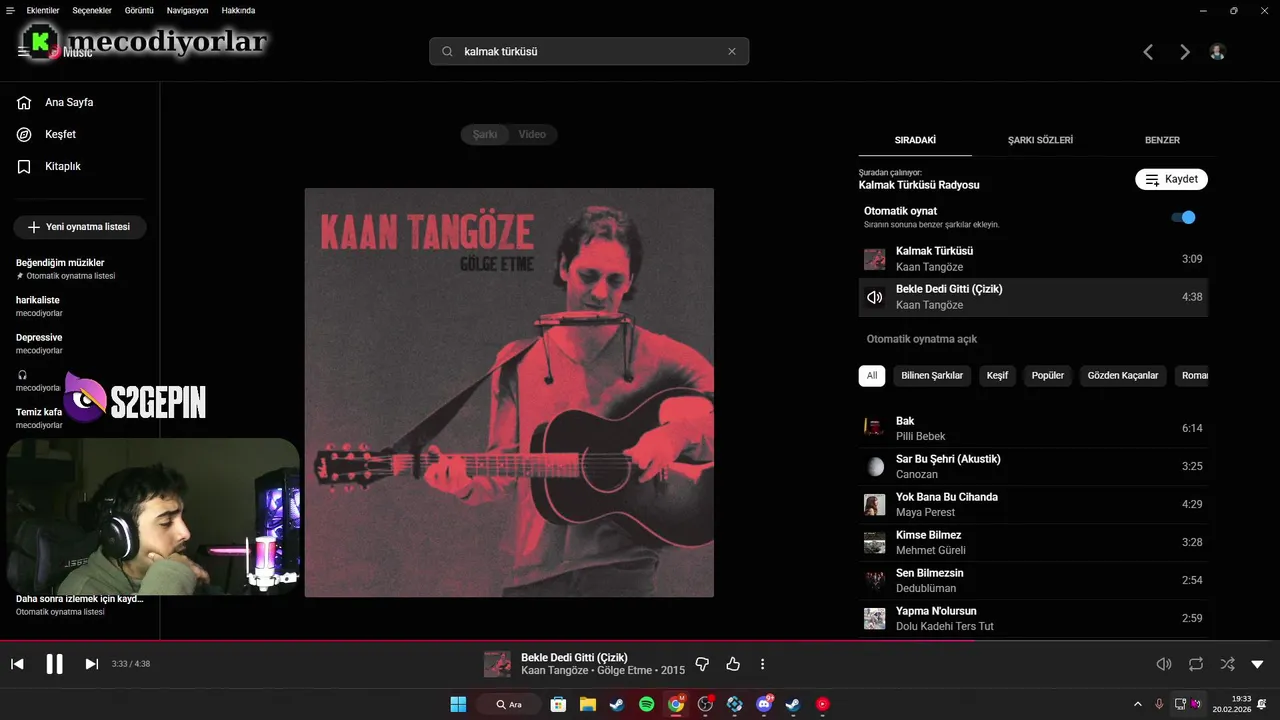Viewport: 1280px width, 720px height.
Task: Navigate forward with the right arrow
Action: coord(1185,52)
